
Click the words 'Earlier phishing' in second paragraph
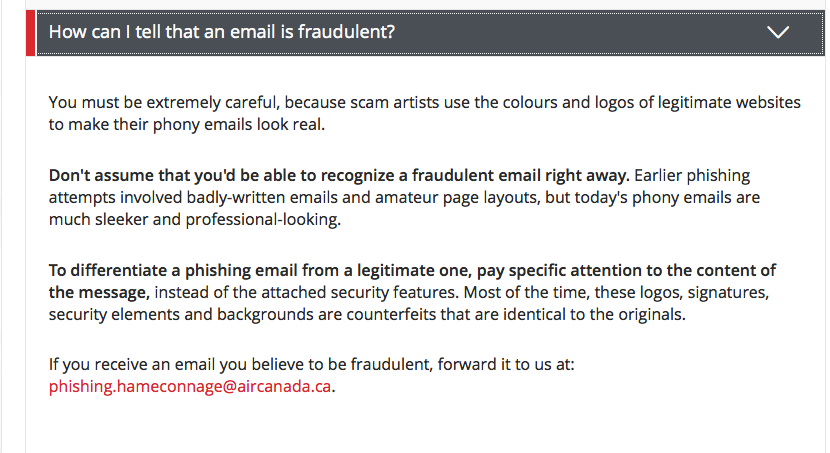point(692,175)
